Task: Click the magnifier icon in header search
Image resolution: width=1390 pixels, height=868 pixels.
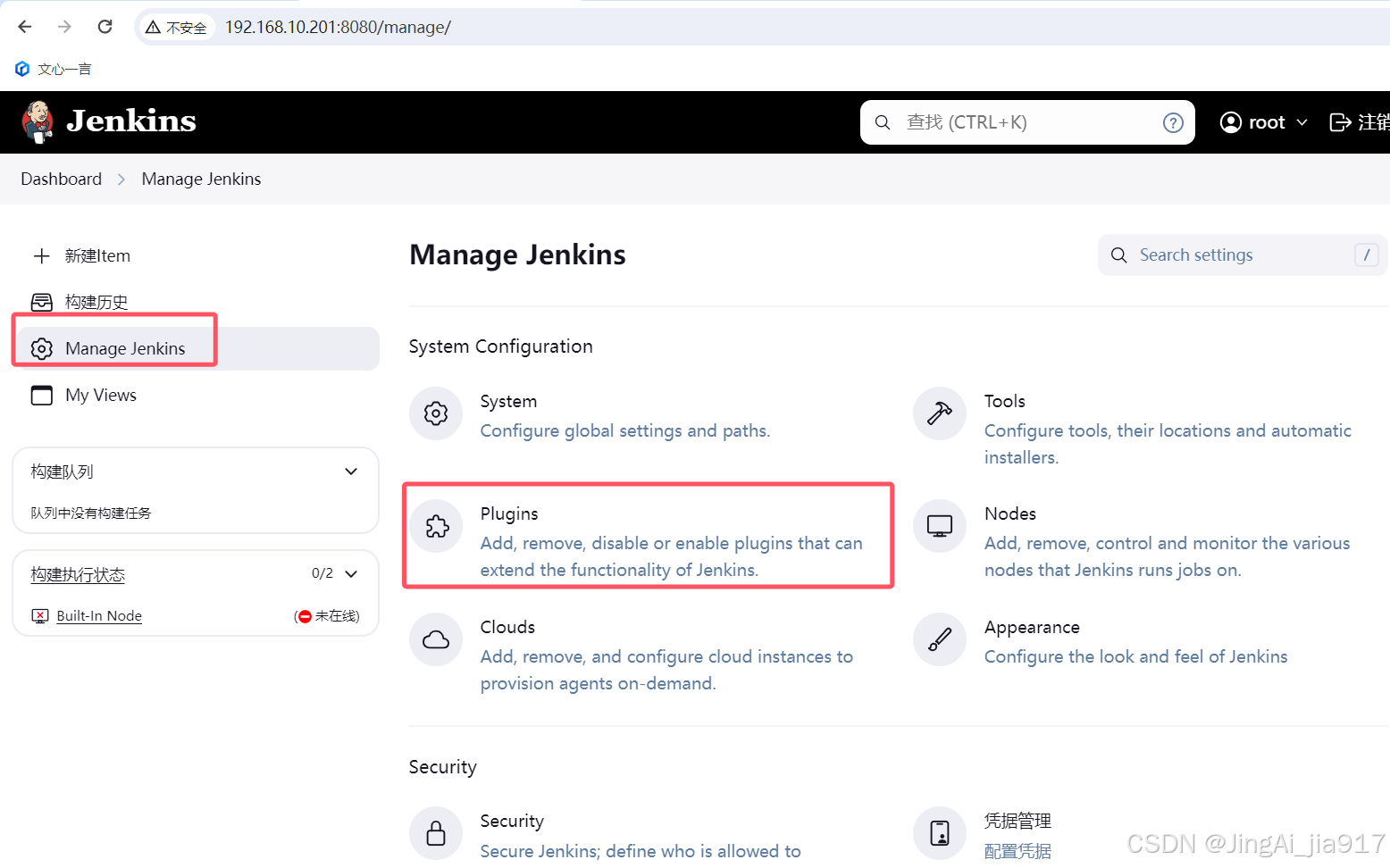Action: (x=883, y=122)
